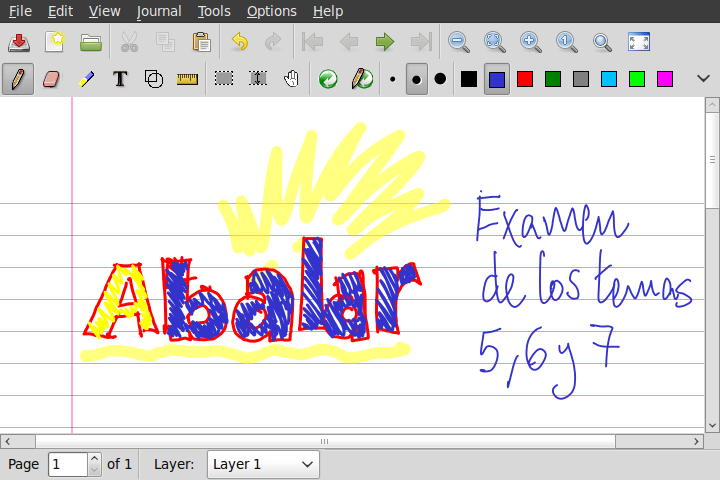Open the Help menu
This screenshot has height=480, width=720.
[x=328, y=11]
